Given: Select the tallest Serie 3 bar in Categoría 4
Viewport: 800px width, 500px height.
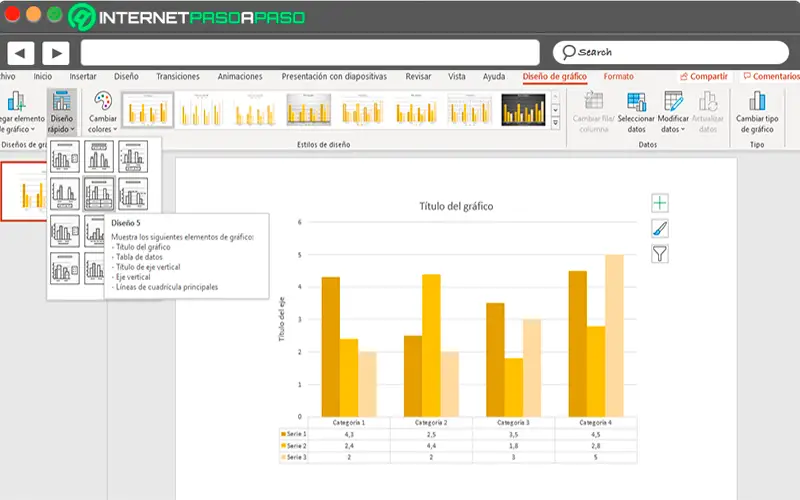Looking at the screenshot, I should [614, 336].
